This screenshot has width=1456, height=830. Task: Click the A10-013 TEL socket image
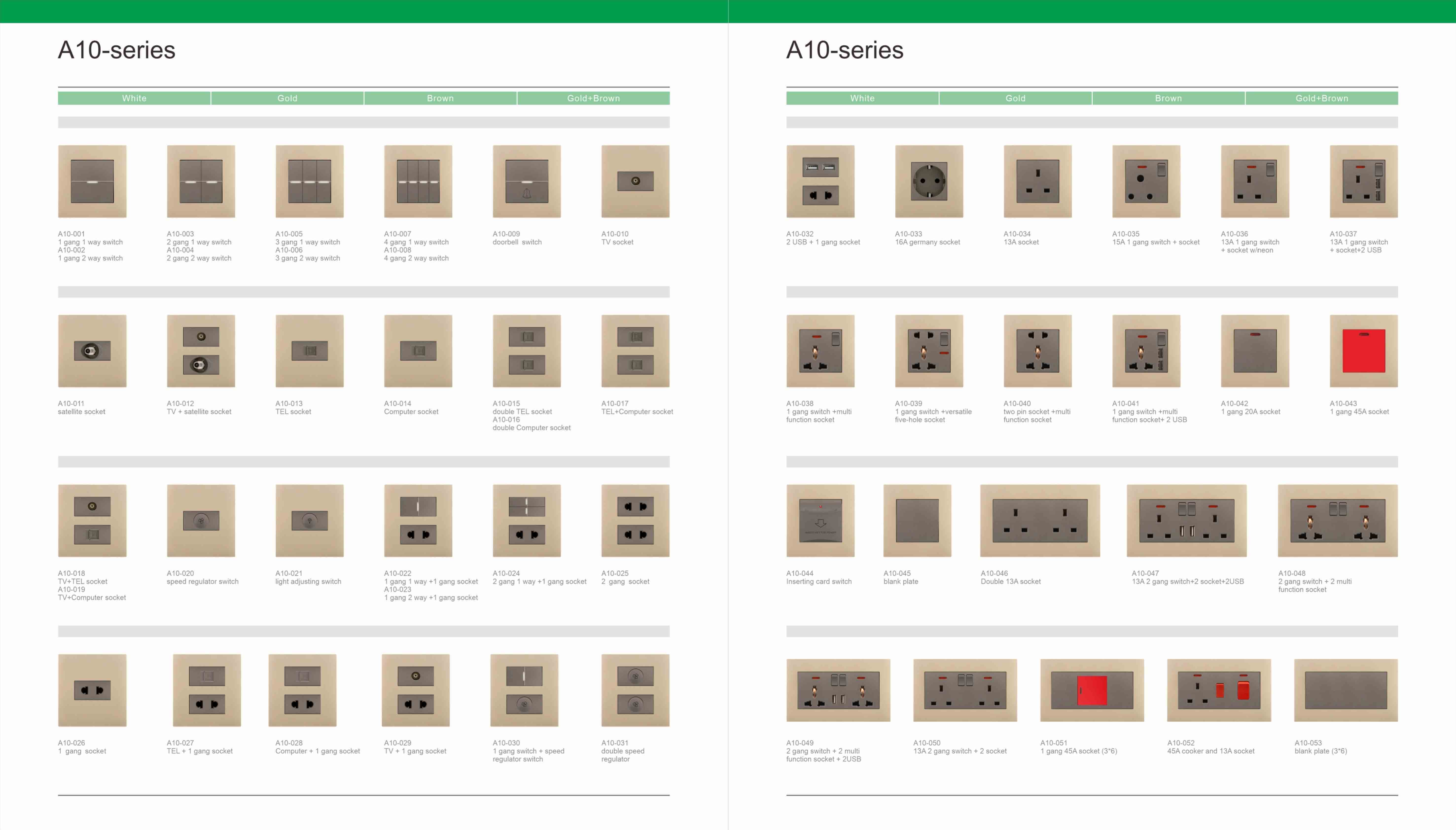coord(310,351)
